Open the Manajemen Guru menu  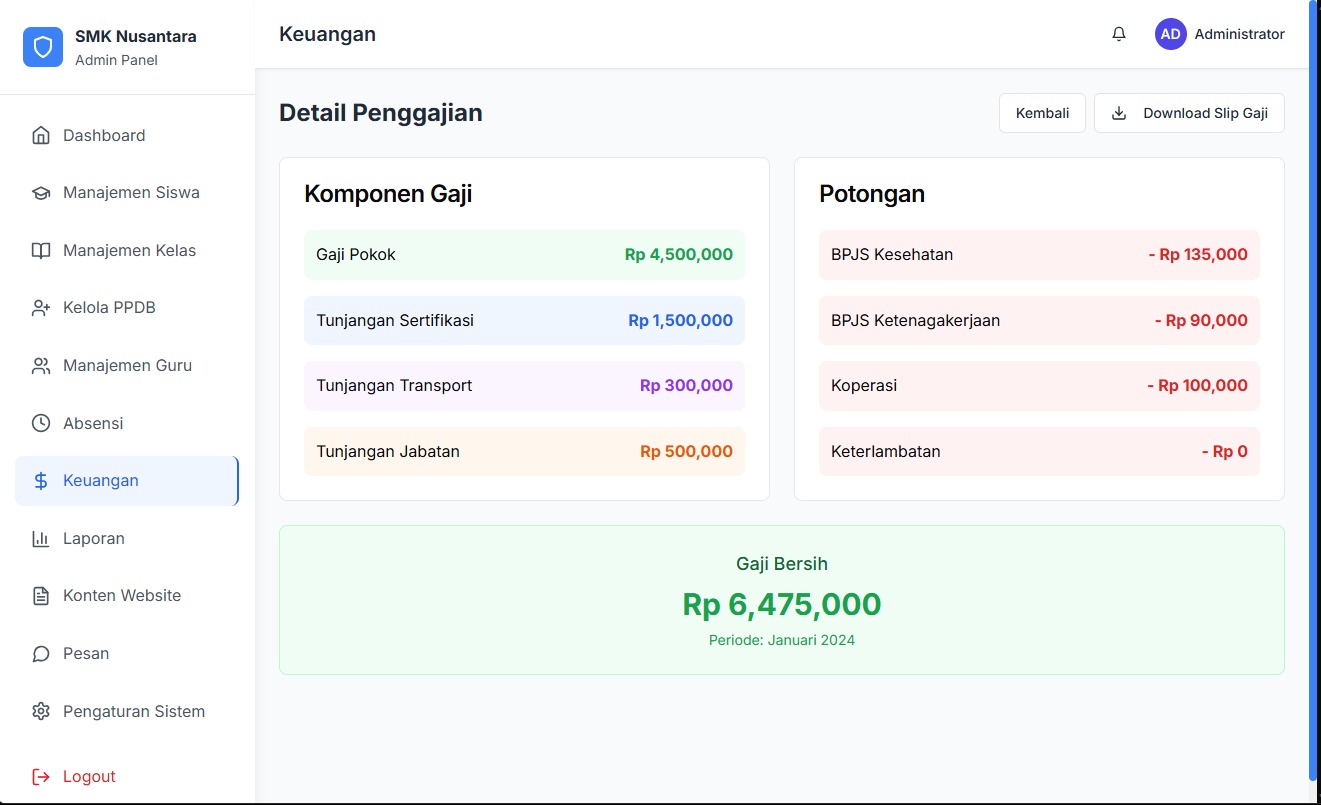pyautogui.click(x=126, y=366)
